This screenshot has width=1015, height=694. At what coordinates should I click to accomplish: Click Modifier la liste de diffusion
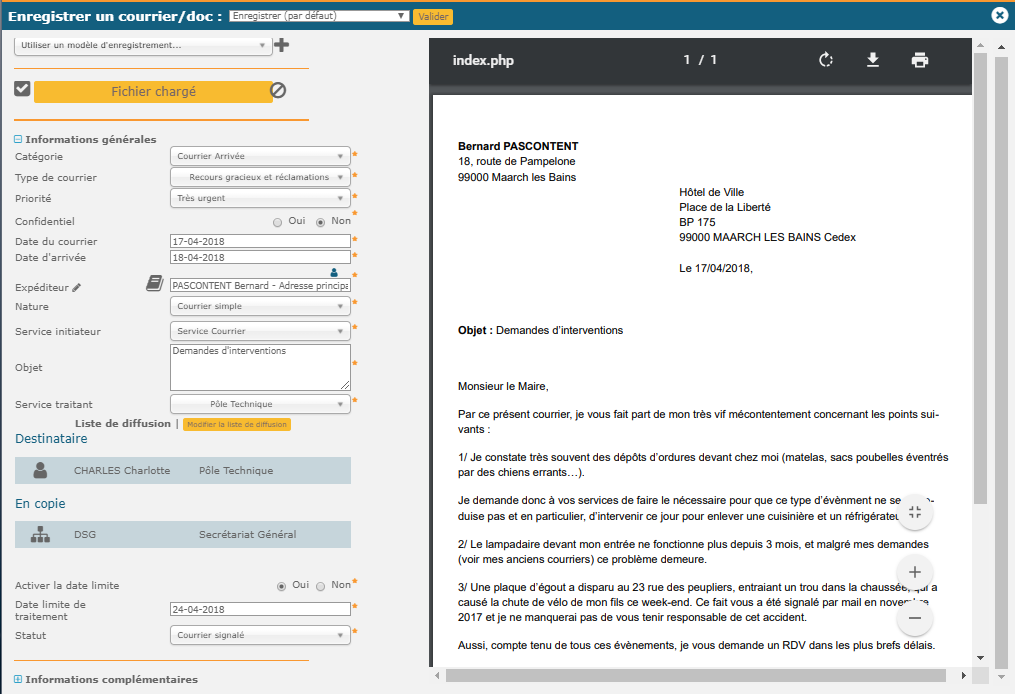point(237,425)
